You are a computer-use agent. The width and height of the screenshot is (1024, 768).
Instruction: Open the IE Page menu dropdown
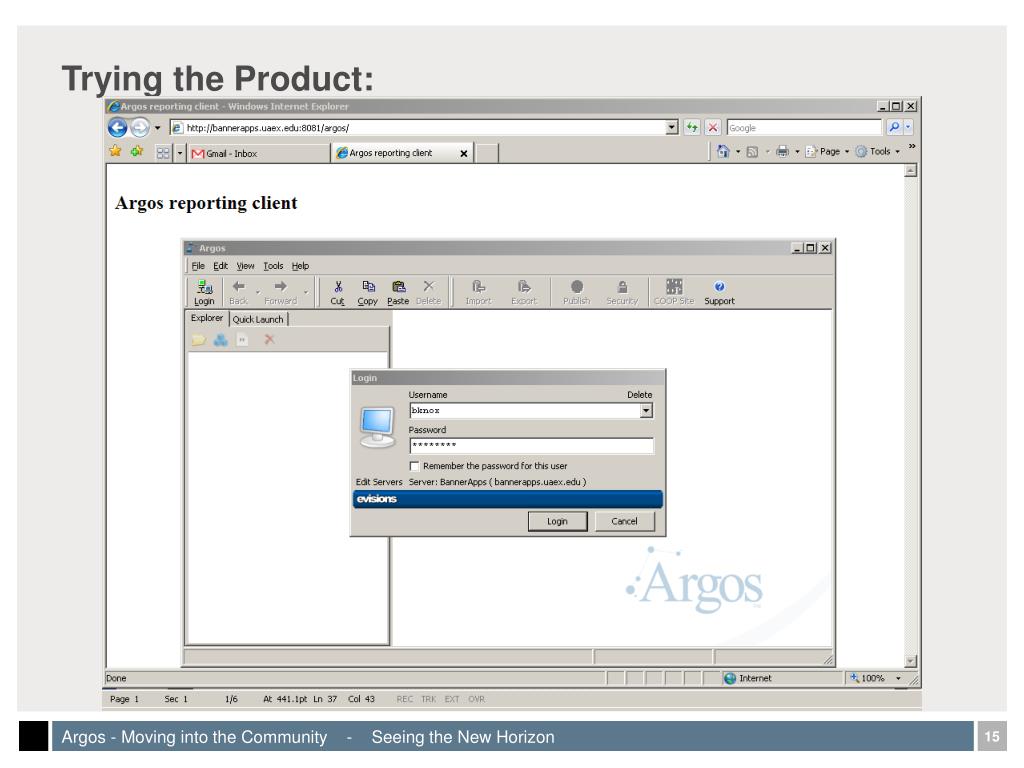[x=827, y=152]
